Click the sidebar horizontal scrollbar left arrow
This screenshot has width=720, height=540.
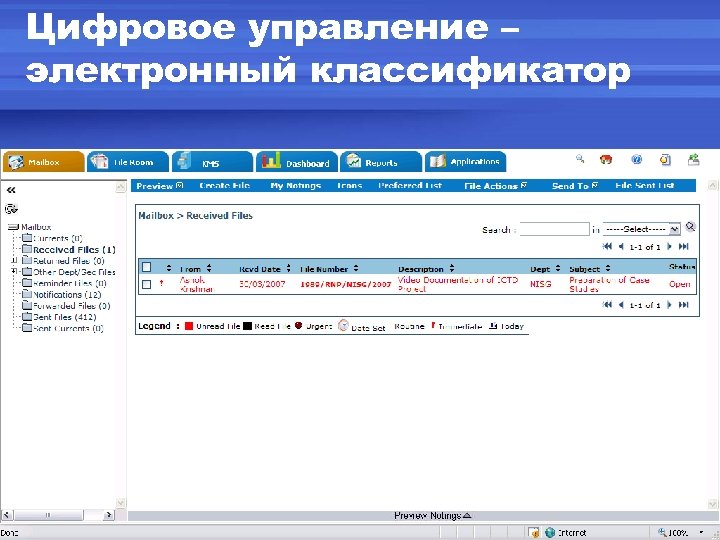(7, 515)
